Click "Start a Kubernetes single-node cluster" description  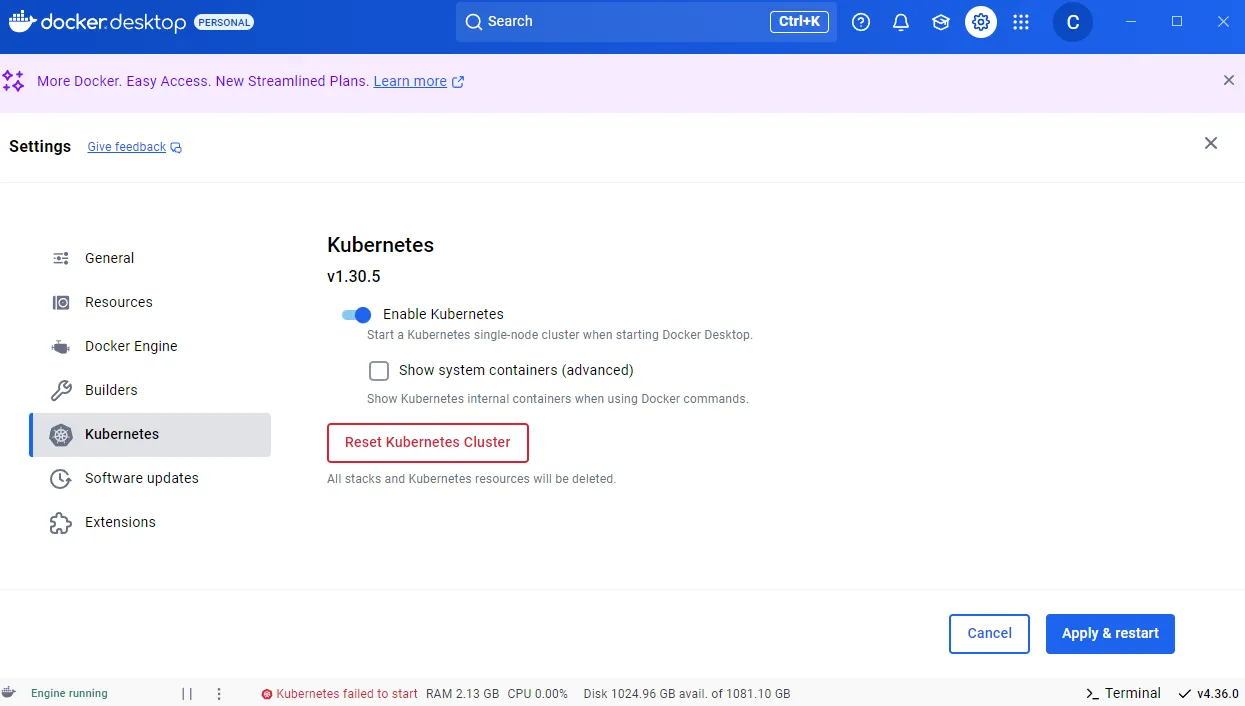click(x=560, y=335)
